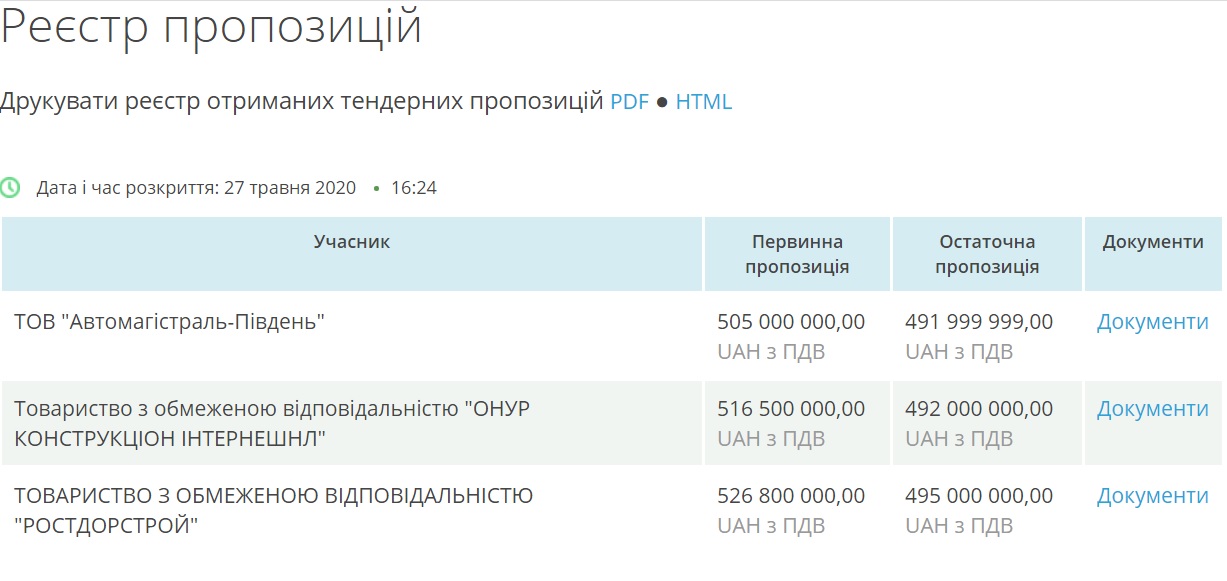Select participant ОНУР КОНСТРУКЦІОН ІНТЕРНЕШНЛ
The image size is (1227, 581).
point(272,423)
